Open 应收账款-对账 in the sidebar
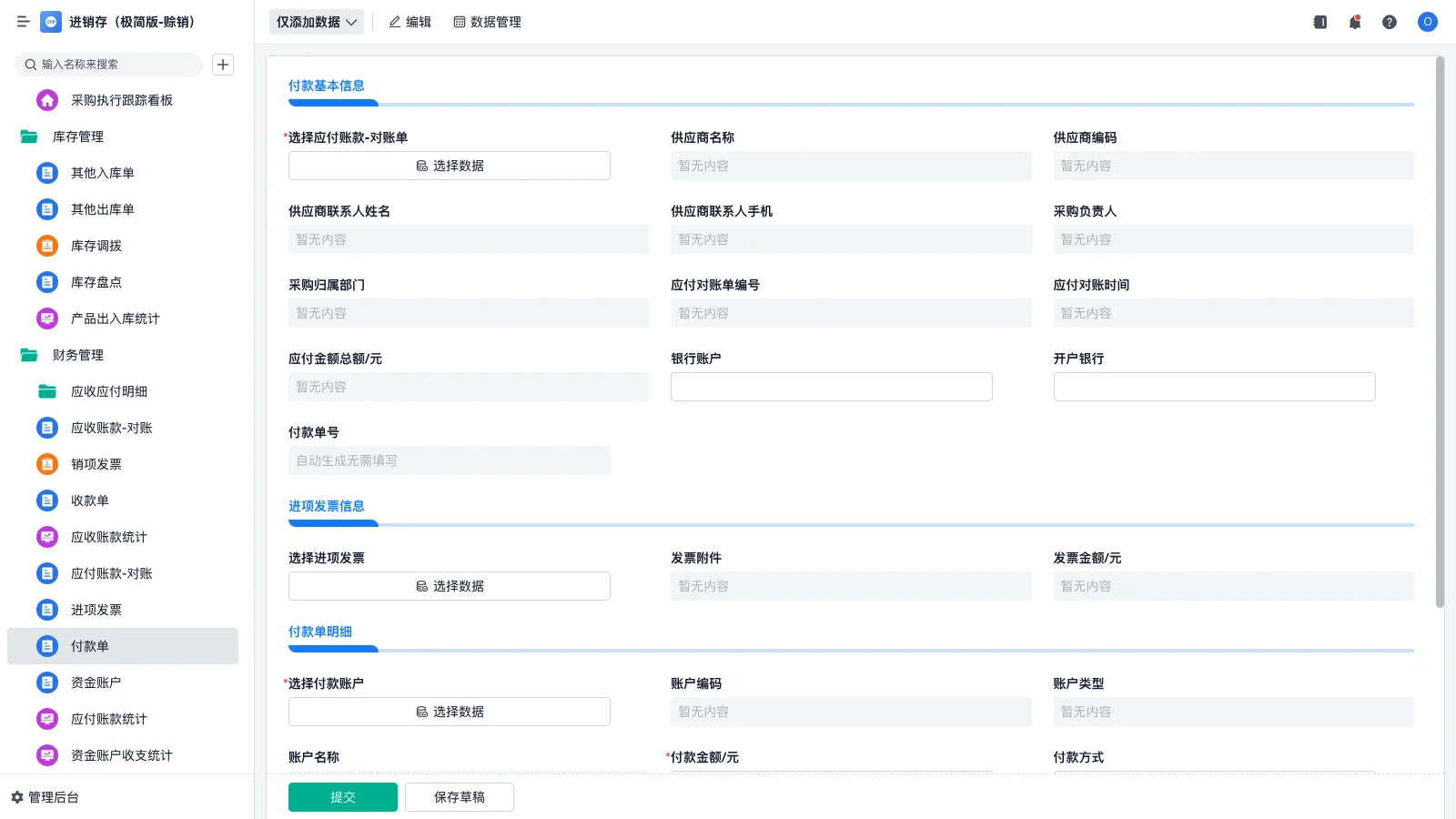The height and width of the screenshot is (819, 1456). click(123, 428)
